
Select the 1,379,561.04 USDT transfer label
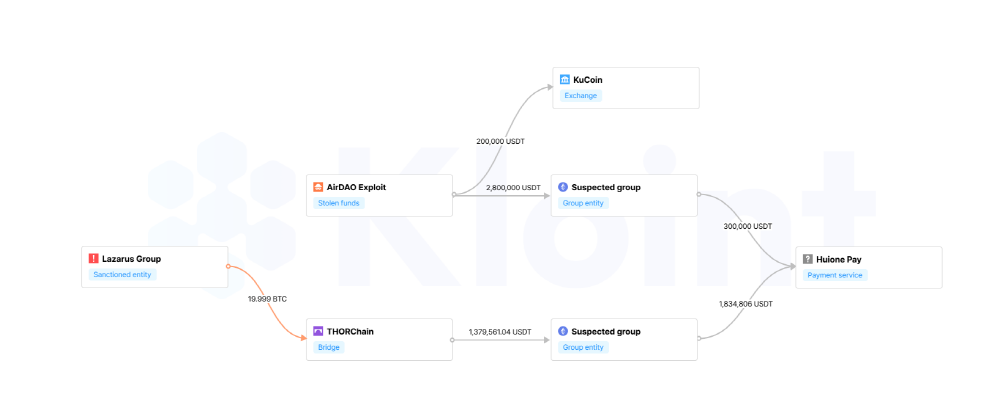500,332
